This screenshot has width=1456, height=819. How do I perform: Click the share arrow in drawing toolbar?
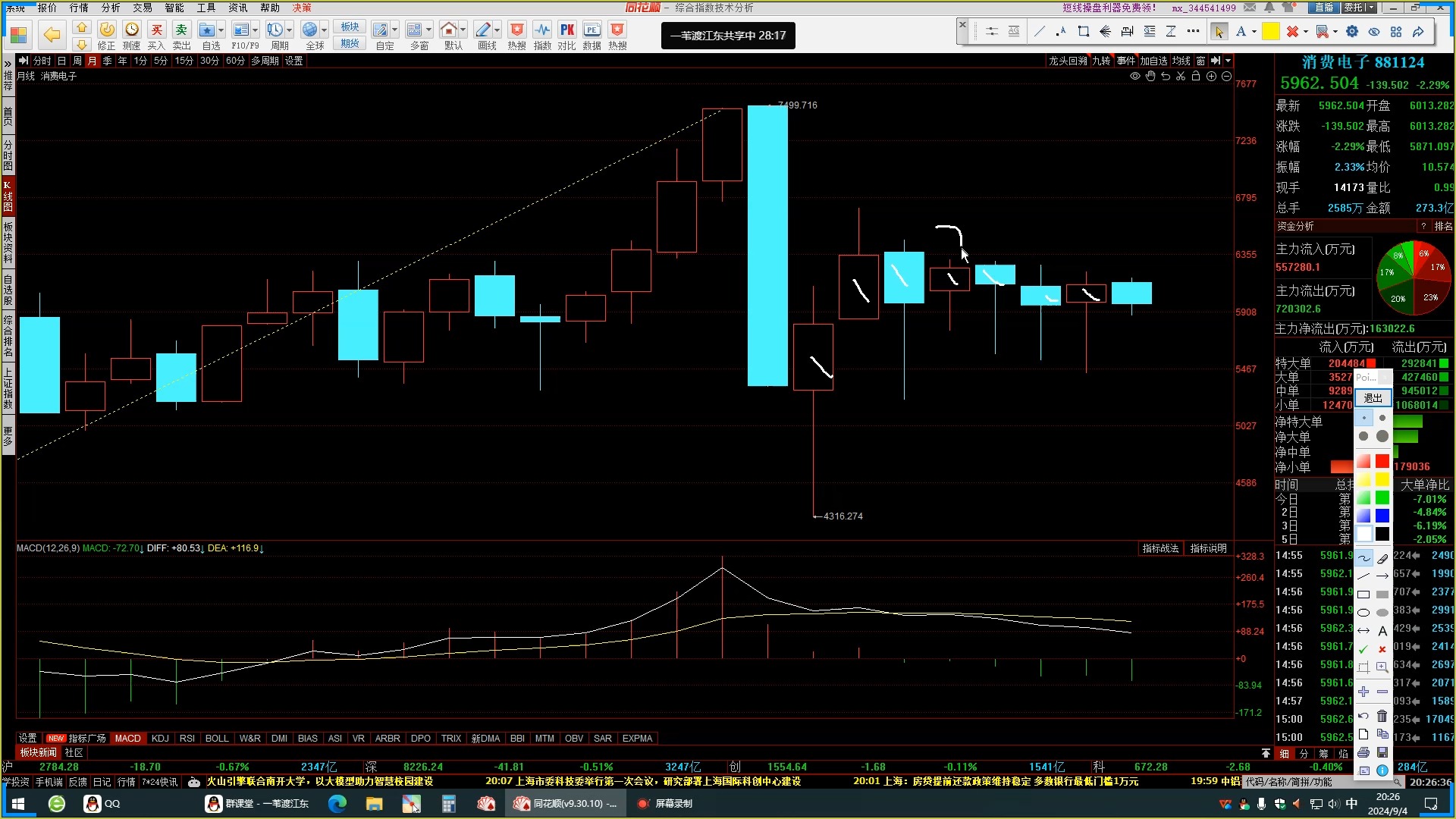(x=1418, y=31)
